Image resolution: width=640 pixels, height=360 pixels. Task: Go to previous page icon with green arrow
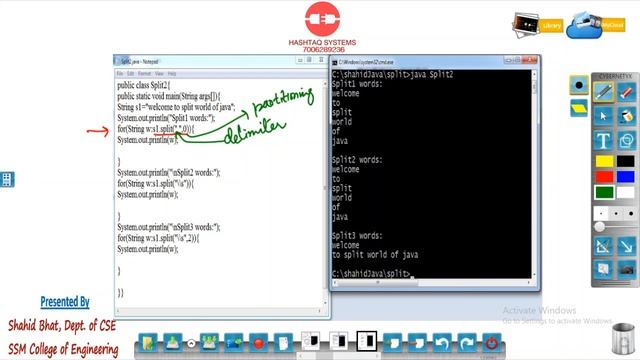pos(392,343)
